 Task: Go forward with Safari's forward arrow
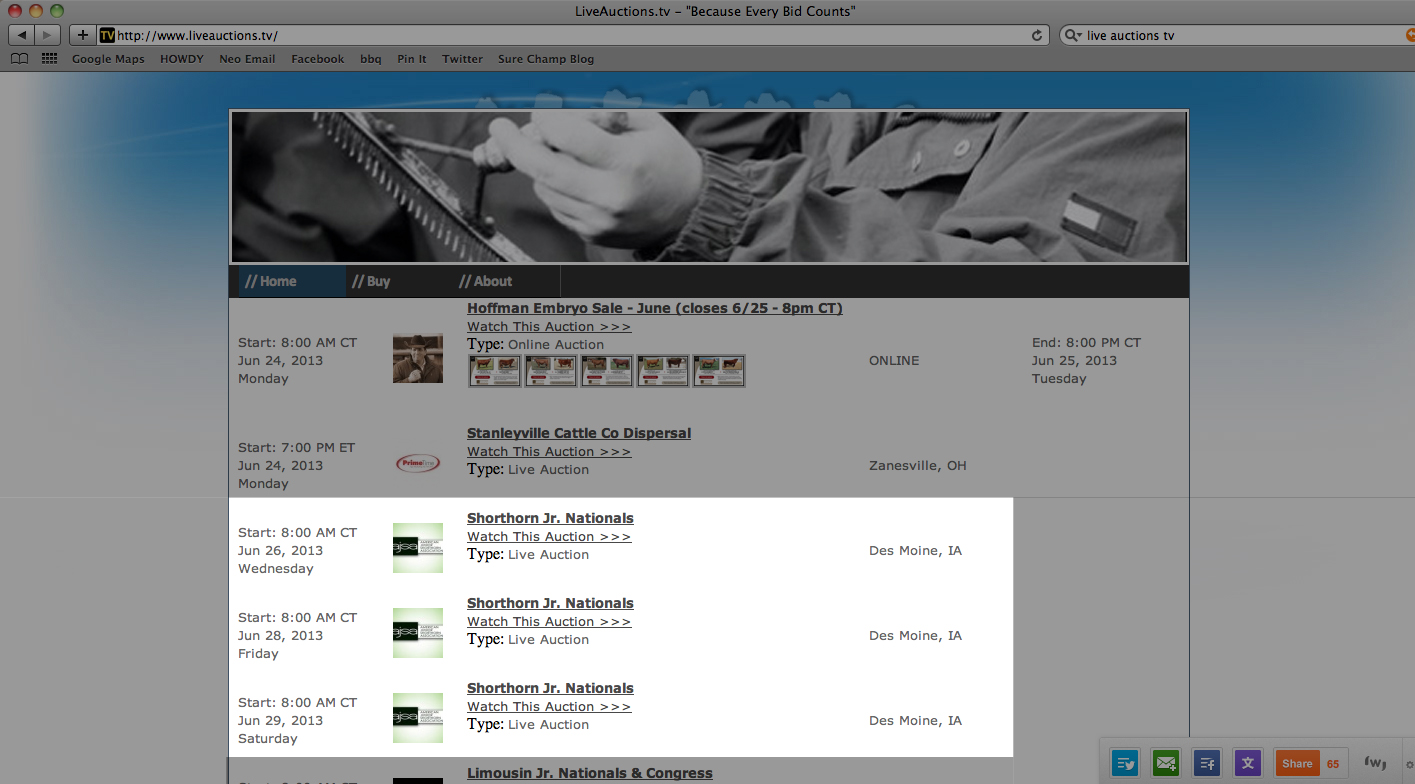coord(48,35)
